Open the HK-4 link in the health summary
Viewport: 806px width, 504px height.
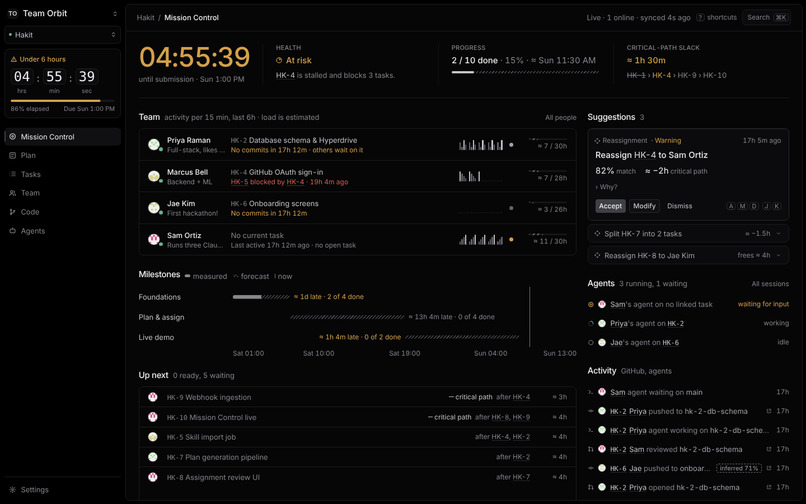pos(285,75)
